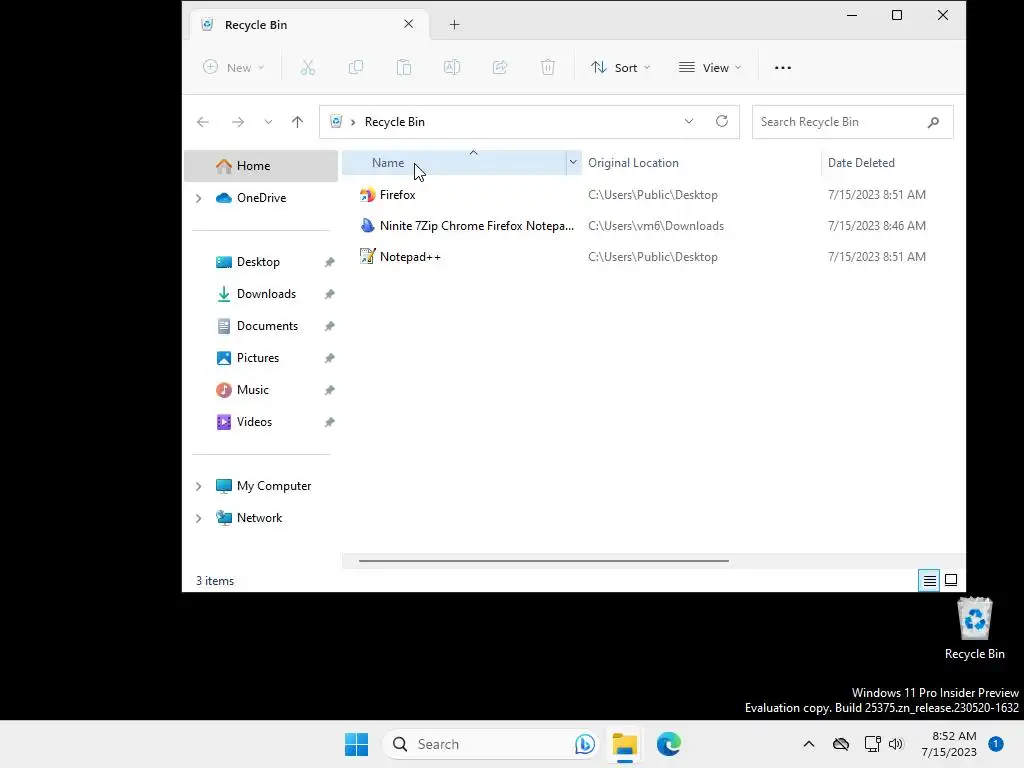Click the OneDrive cloud tray icon
Screen dimensions: 1024x768
point(841,744)
